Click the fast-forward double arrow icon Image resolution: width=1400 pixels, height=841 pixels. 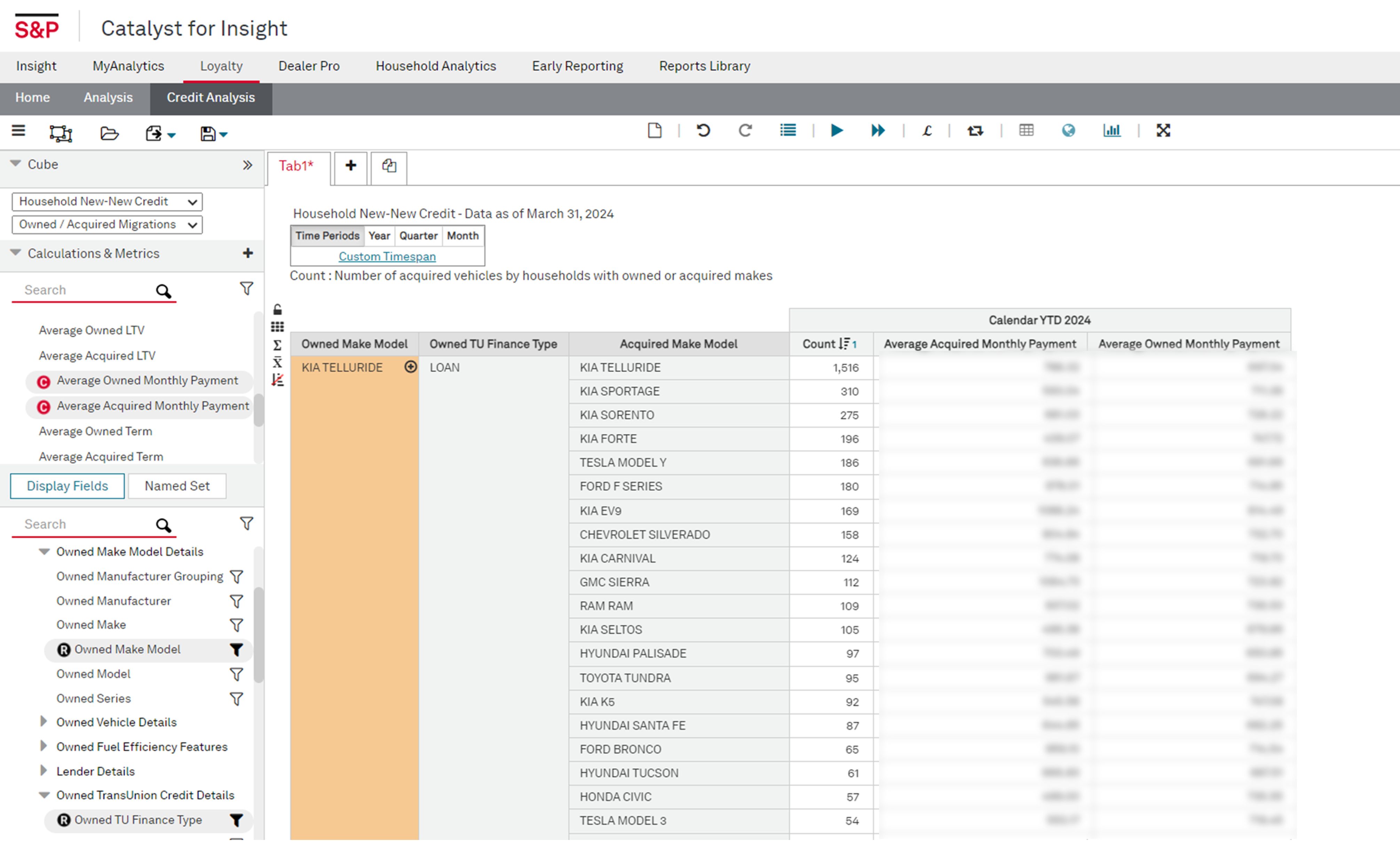[878, 131]
